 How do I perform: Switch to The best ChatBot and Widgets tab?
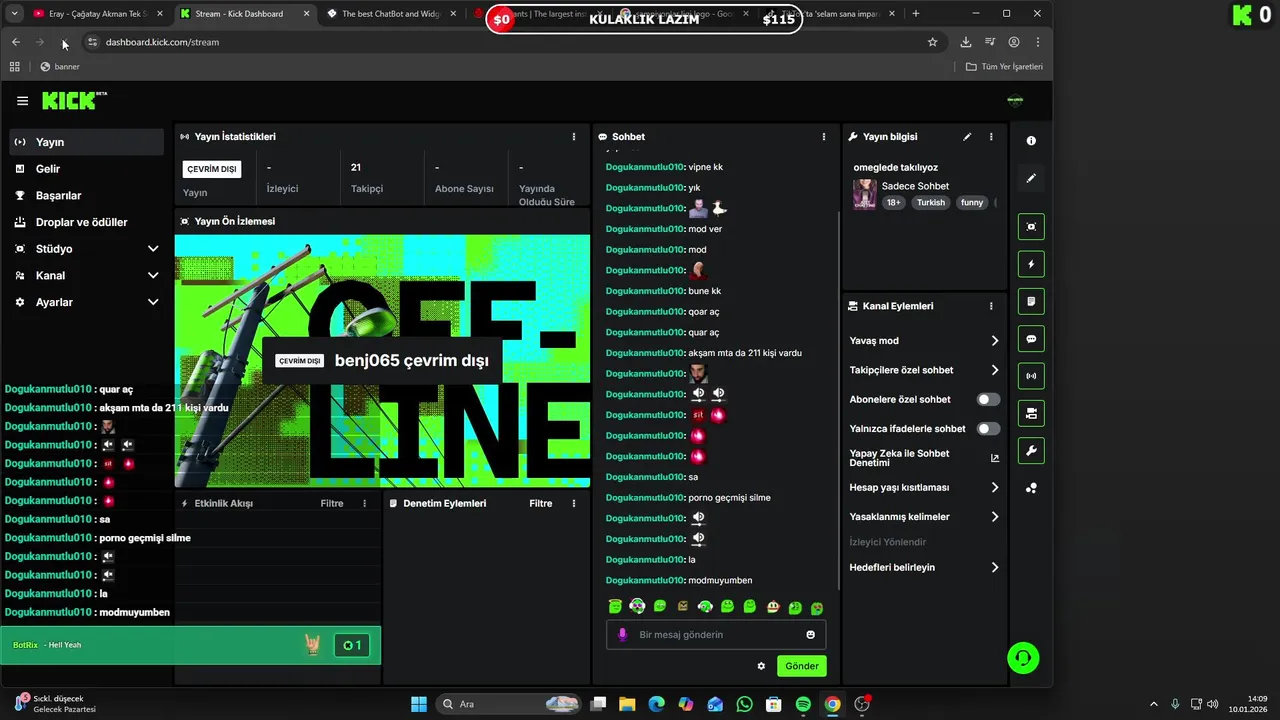[392, 14]
